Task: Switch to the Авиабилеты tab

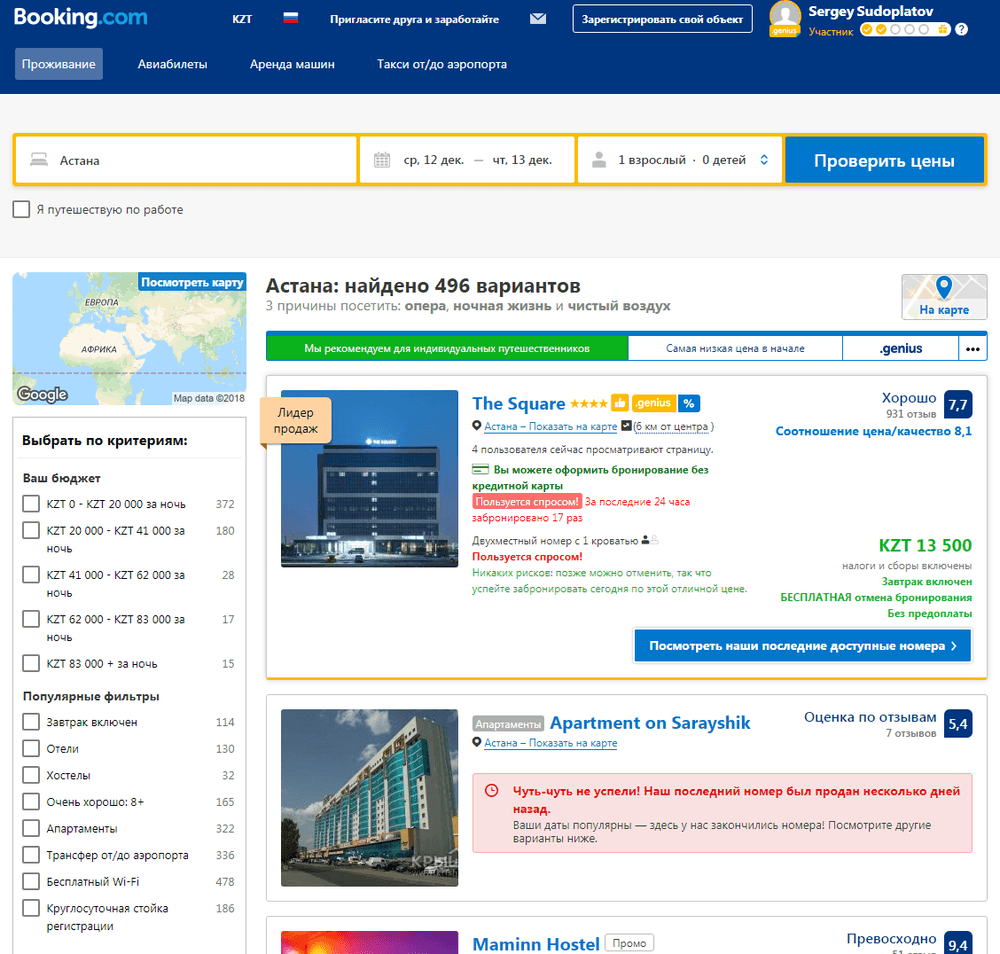Action: (x=172, y=64)
